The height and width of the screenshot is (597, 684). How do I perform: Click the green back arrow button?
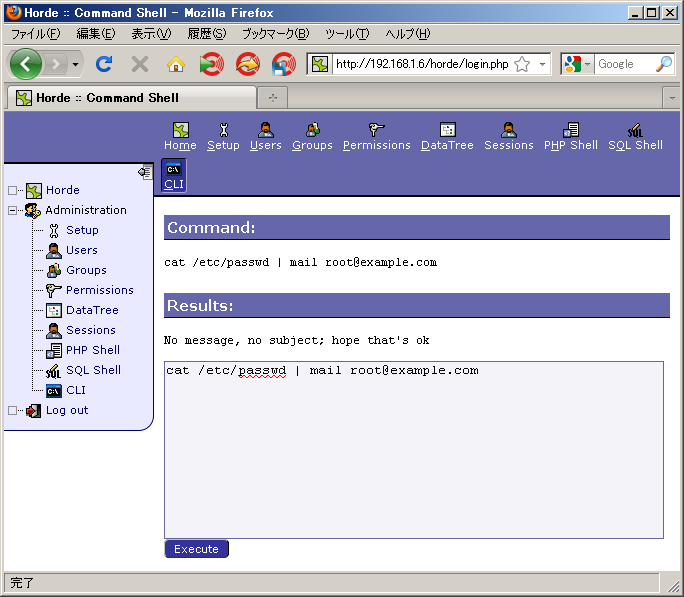[26, 64]
